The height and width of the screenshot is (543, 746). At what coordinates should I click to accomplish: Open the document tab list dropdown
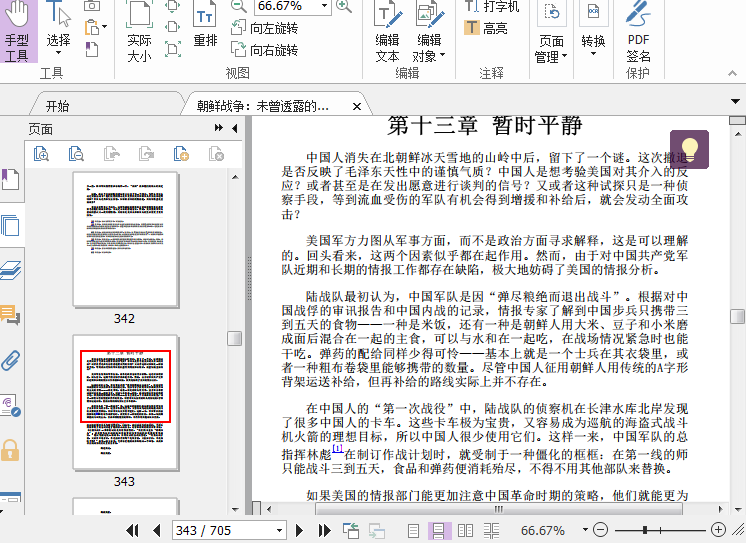(735, 101)
